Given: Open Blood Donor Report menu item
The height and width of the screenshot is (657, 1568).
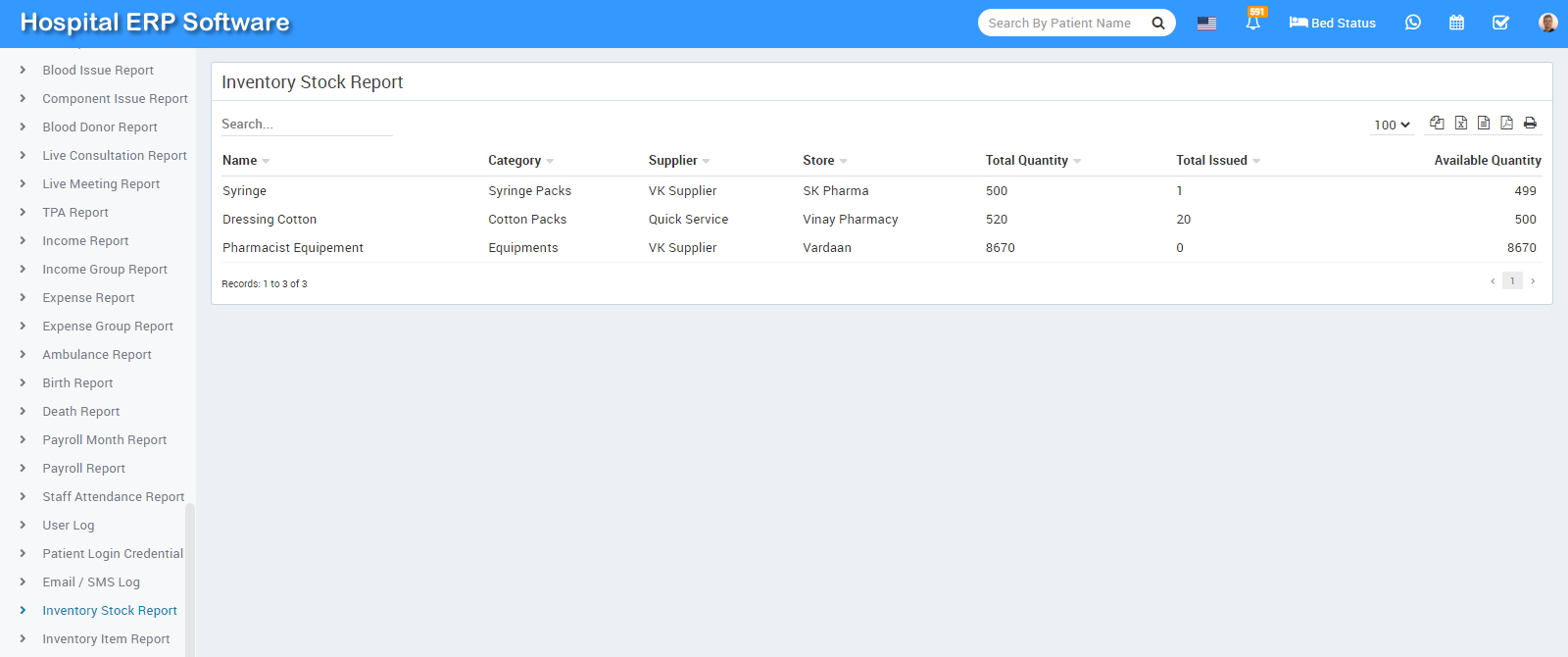Looking at the screenshot, I should (99, 127).
